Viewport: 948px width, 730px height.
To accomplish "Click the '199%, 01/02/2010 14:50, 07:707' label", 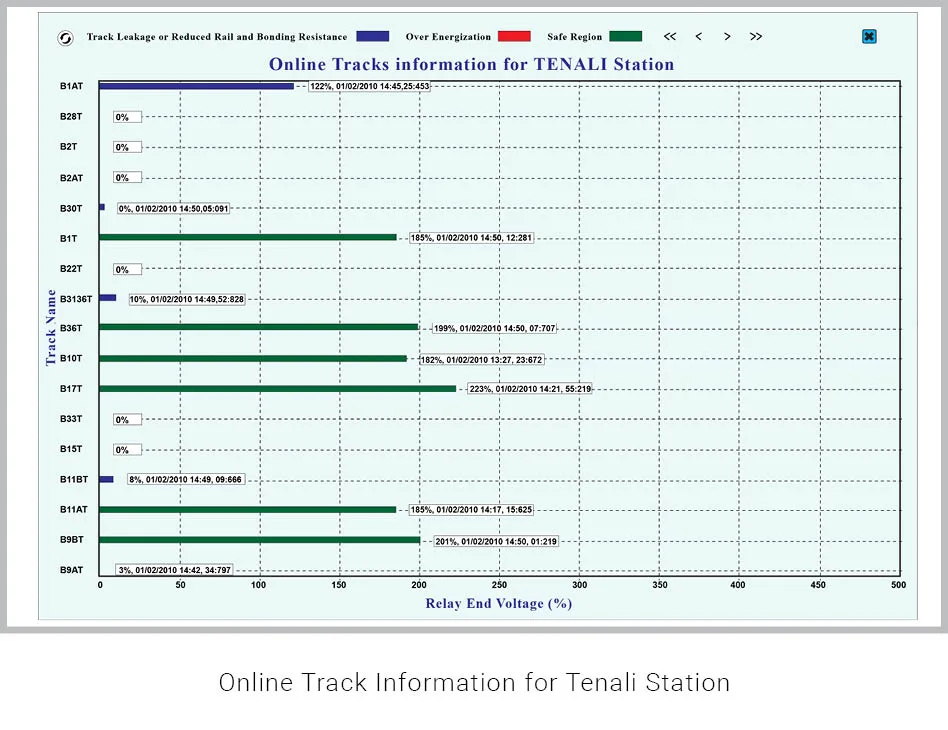I will point(495,328).
